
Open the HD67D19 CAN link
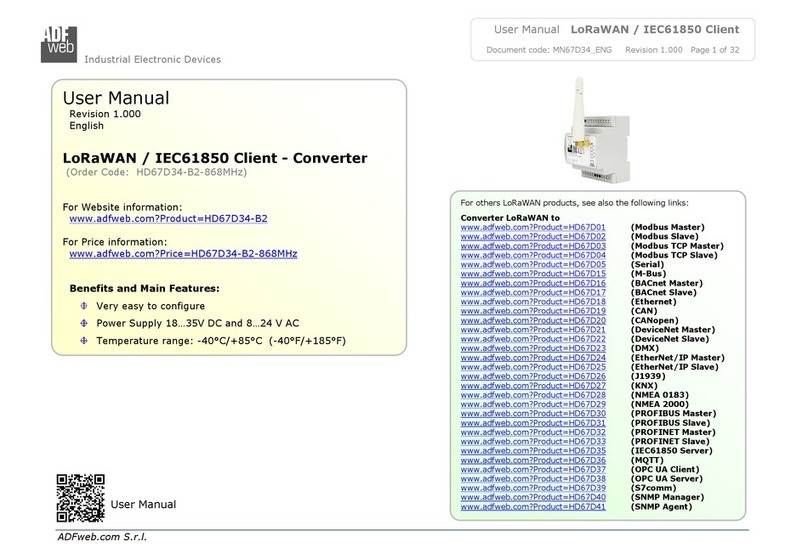[x=533, y=311]
